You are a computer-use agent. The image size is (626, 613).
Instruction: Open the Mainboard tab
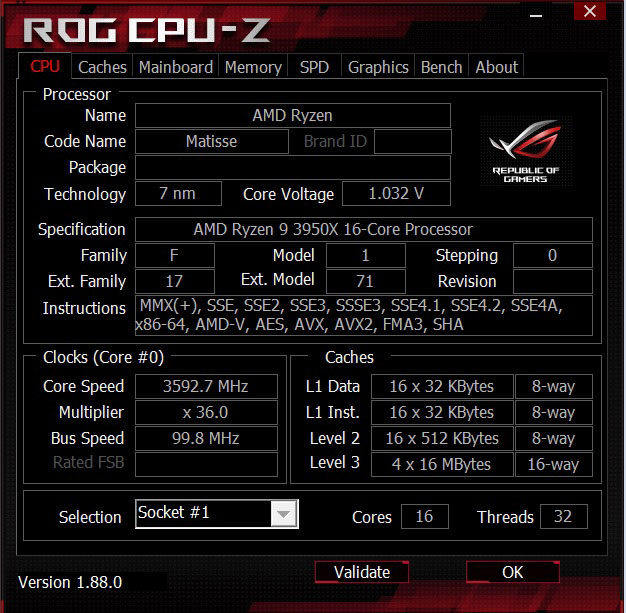[176, 67]
